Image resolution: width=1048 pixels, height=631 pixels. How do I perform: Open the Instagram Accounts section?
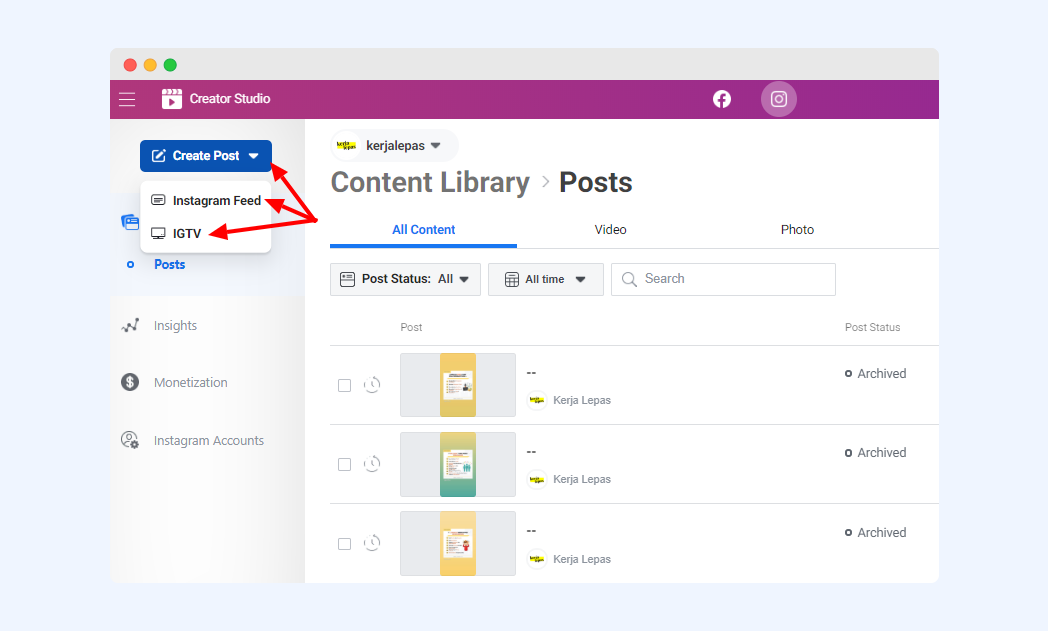click(209, 440)
